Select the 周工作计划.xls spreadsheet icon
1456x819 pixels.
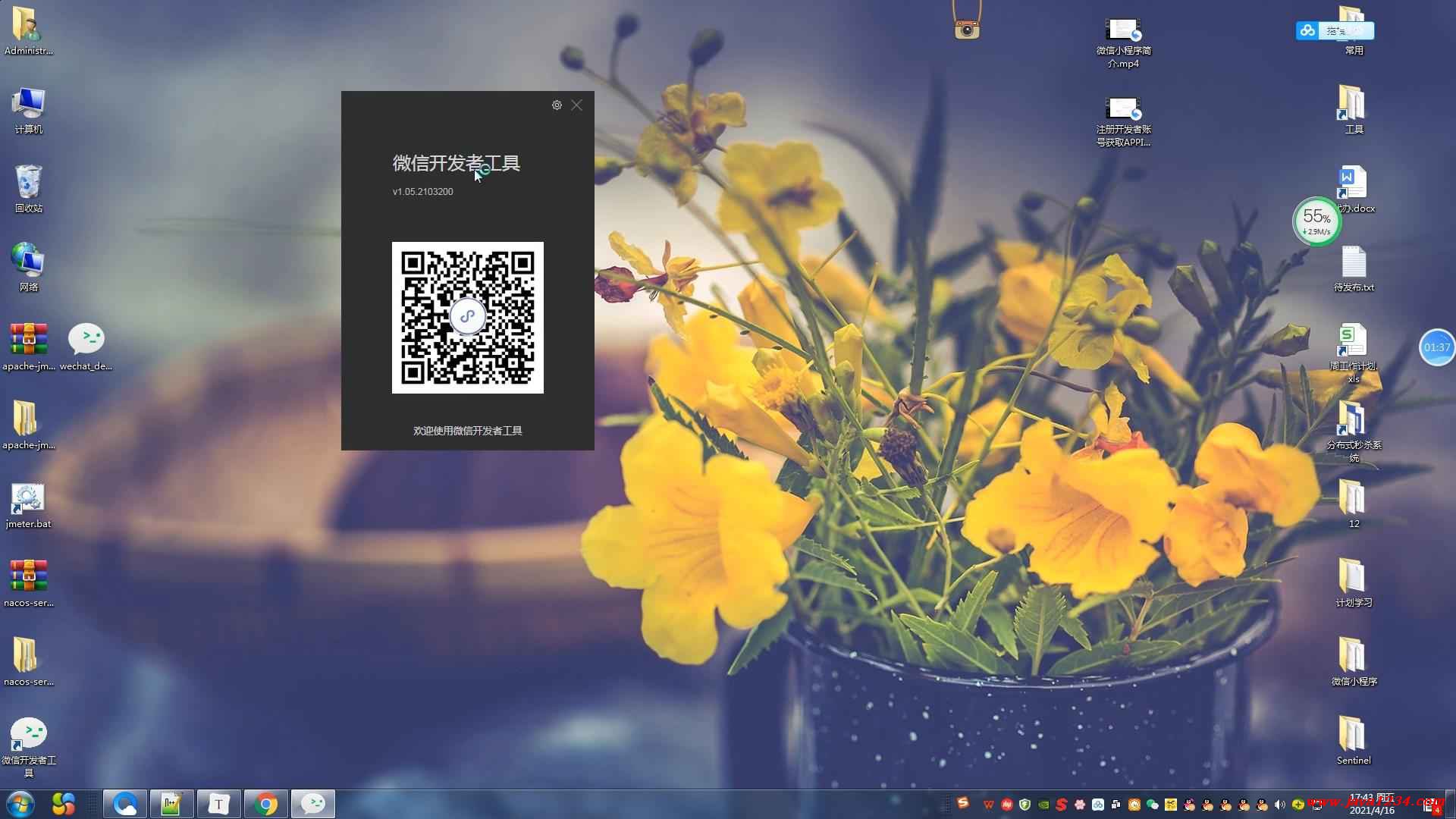point(1354,353)
